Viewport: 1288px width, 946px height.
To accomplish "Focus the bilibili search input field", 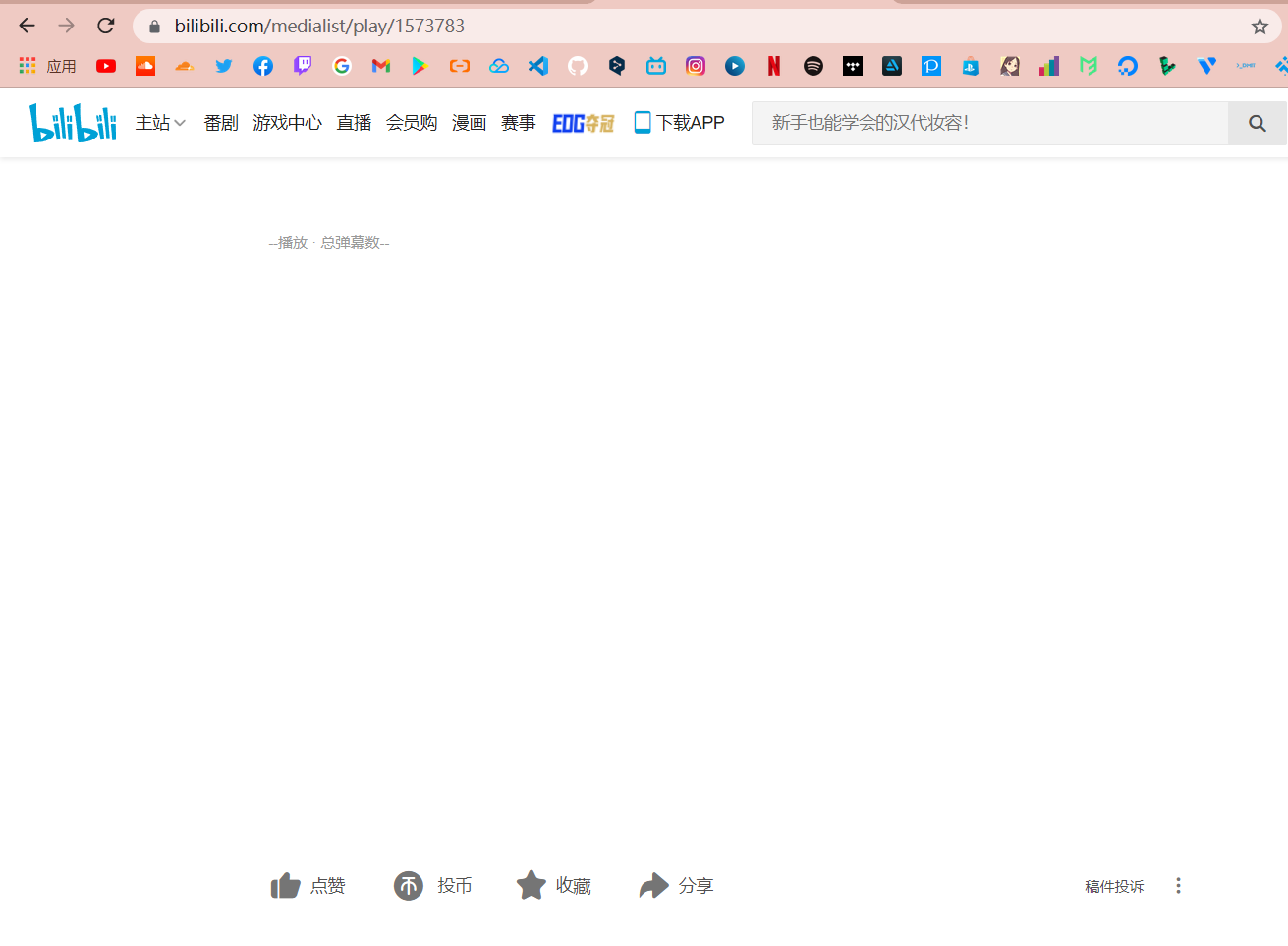I will point(989,123).
